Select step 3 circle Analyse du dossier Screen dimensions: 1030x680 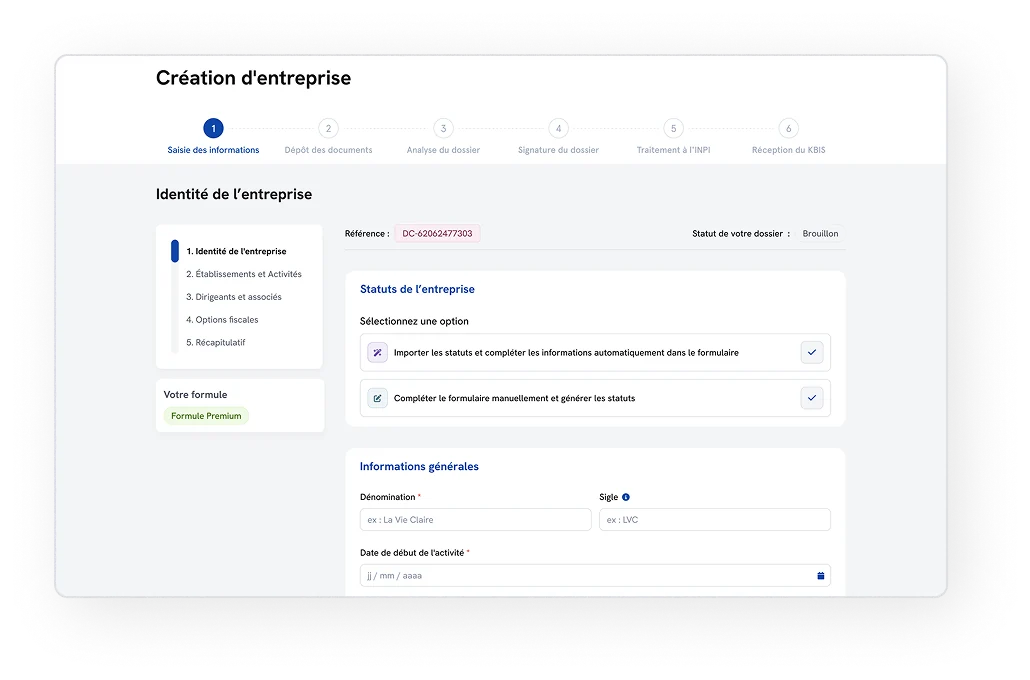tap(443, 128)
